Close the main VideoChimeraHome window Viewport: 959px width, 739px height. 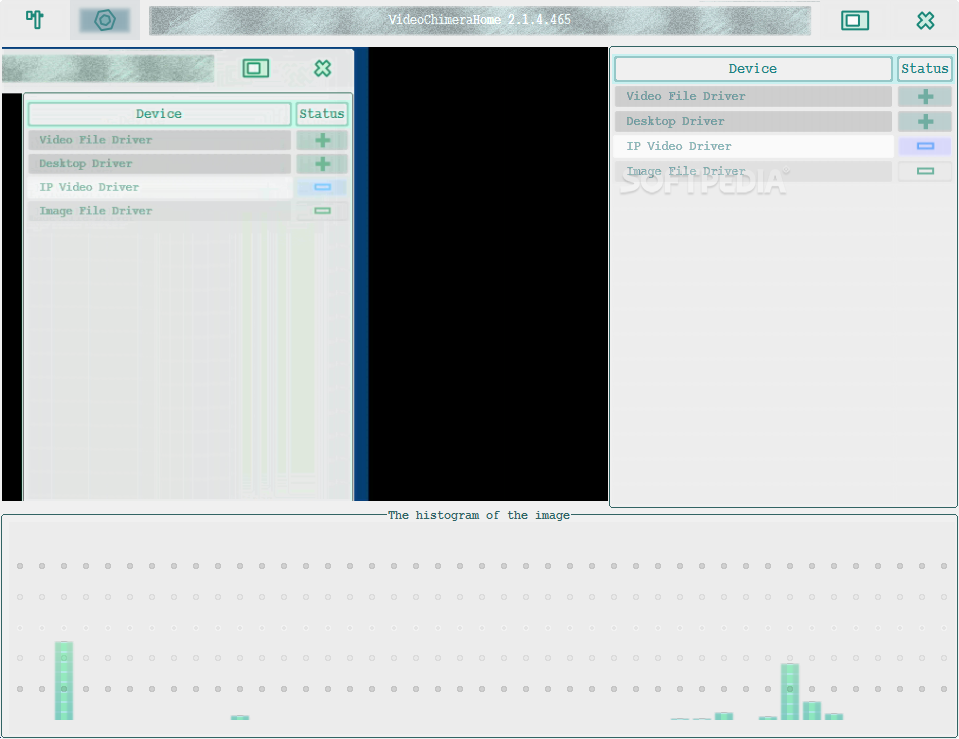[925, 20]
